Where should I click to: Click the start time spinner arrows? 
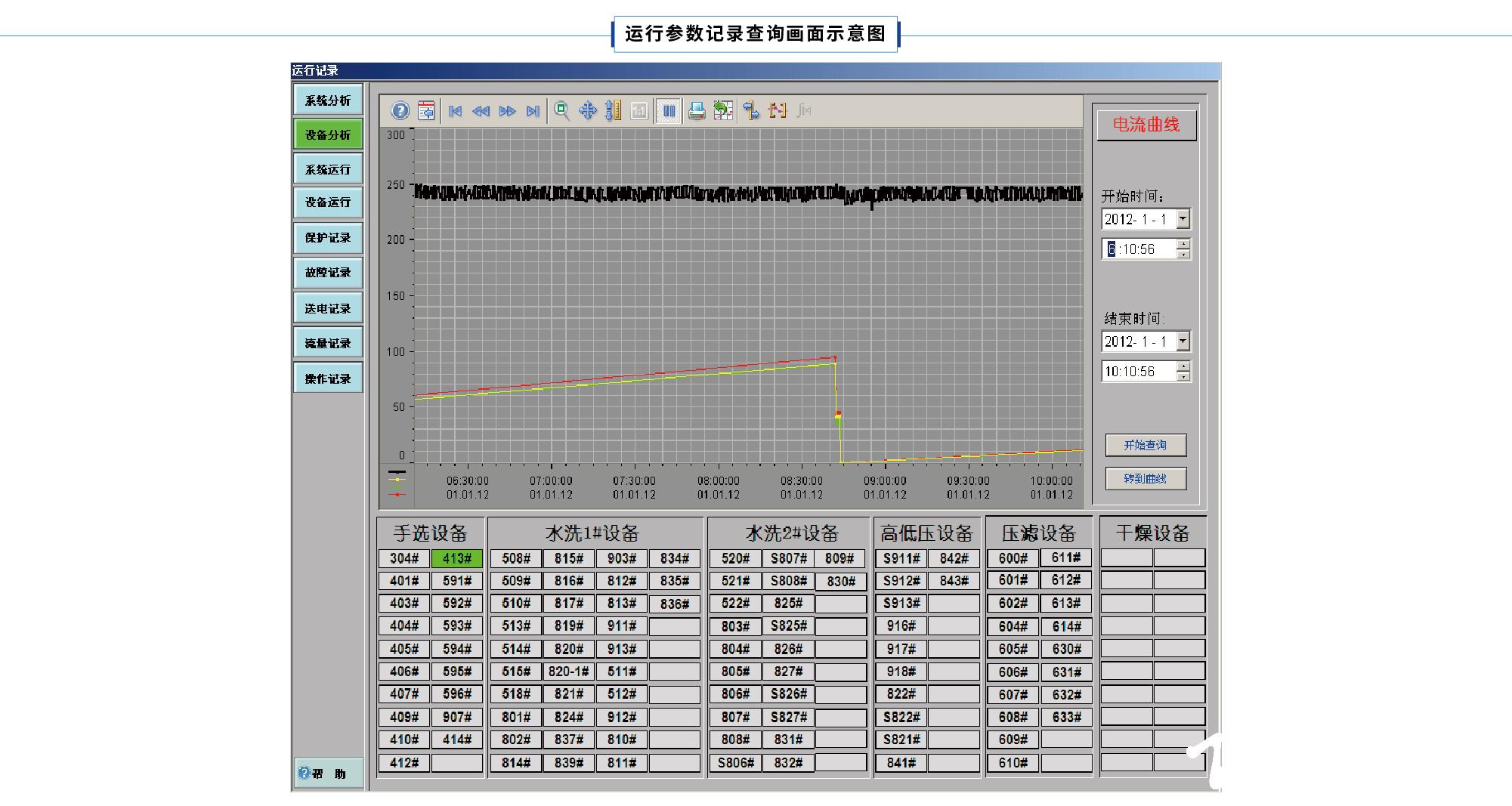pos(1183,249)
